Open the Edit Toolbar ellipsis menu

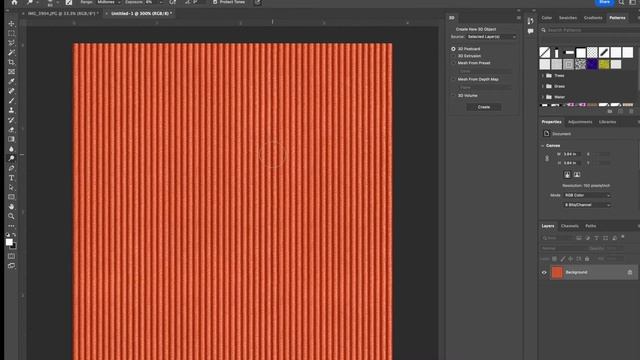tap(11, 226)
